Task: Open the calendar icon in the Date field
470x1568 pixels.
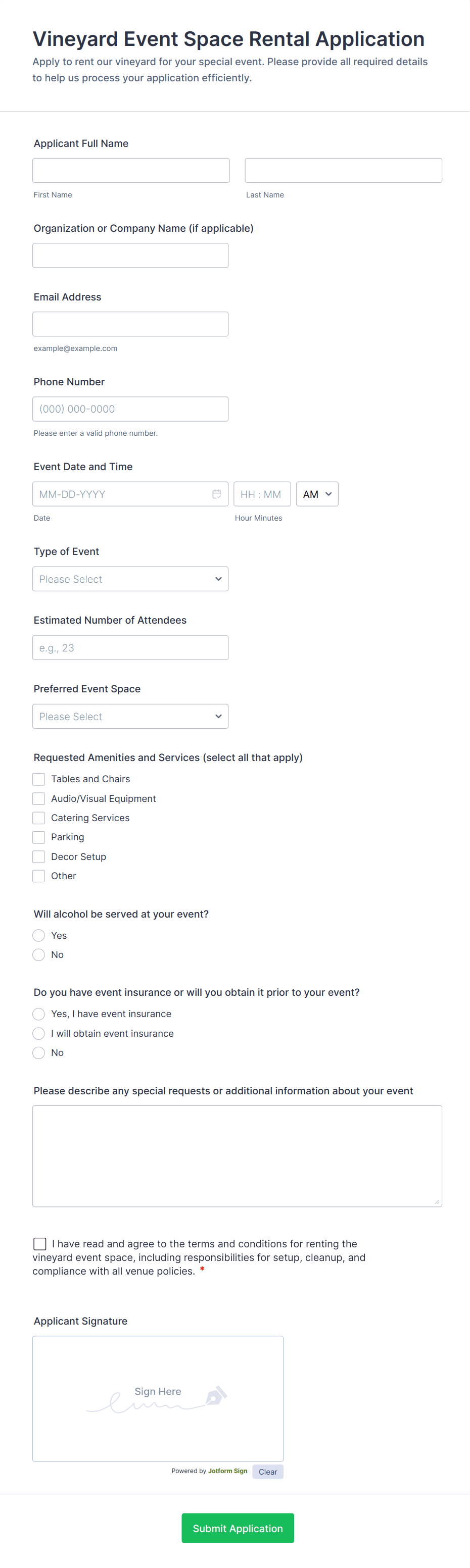Action: pyautogui.click(x=217, y=494)
